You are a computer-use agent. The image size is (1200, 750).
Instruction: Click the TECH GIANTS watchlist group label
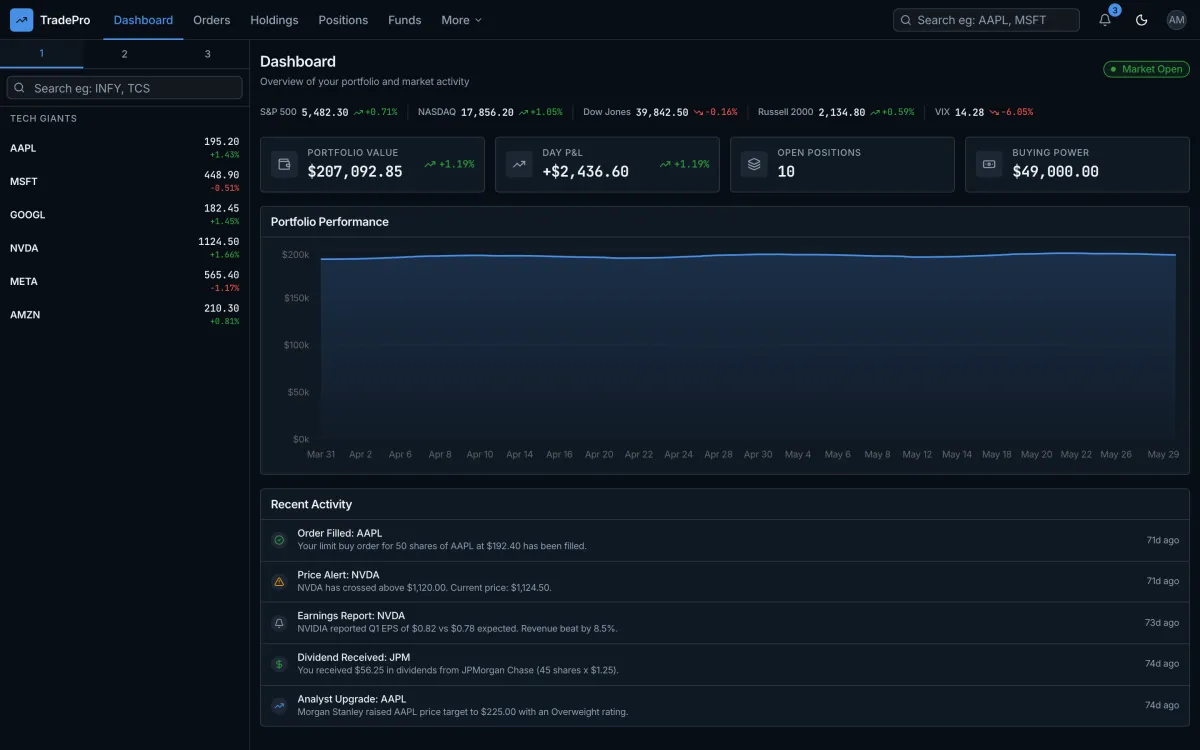pos(43,119)
